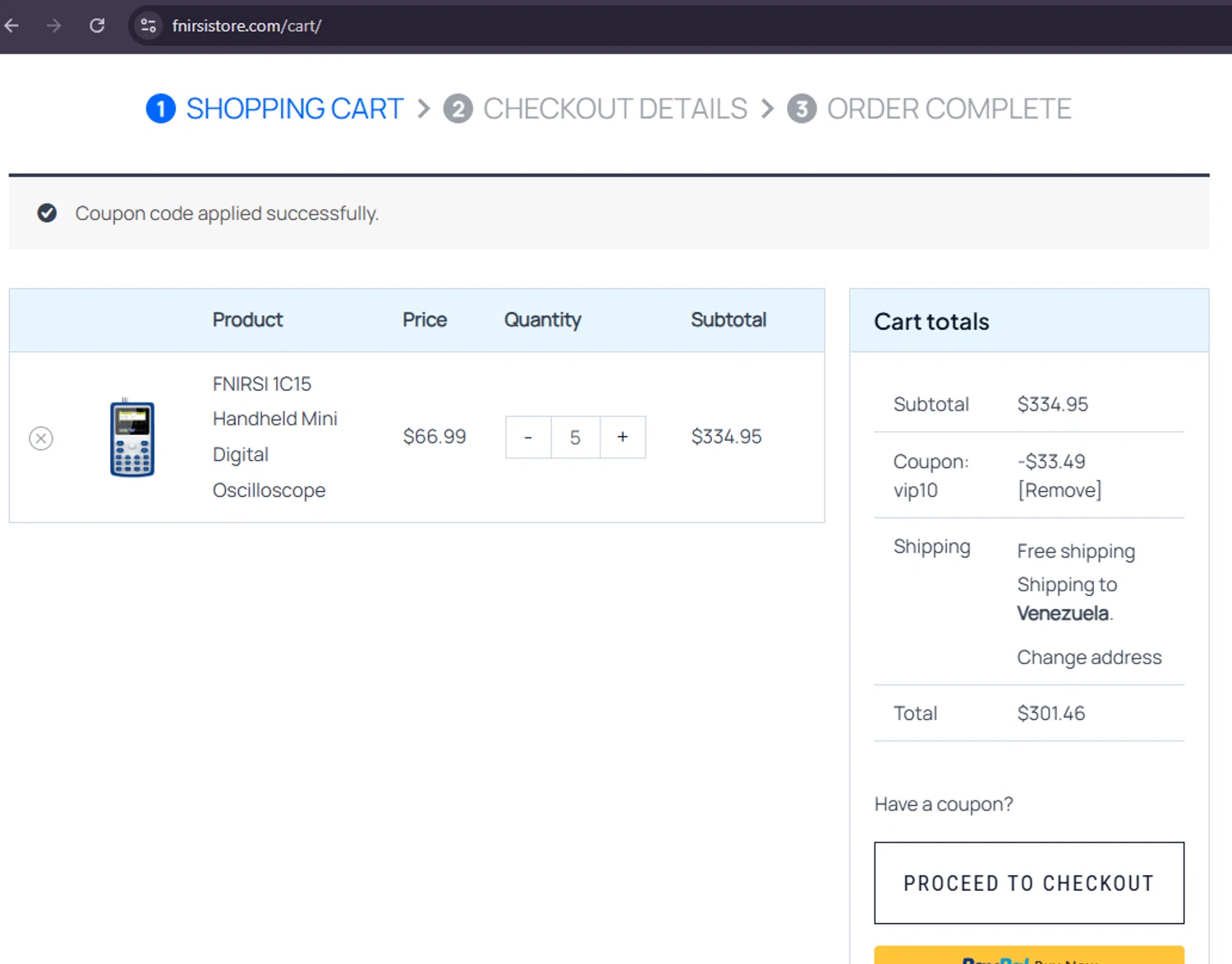Image resolution: width=1232 pixels, height=964 pixels.
Task: Remove FNIRSI 1C15 item from cart
Action: 41,438
